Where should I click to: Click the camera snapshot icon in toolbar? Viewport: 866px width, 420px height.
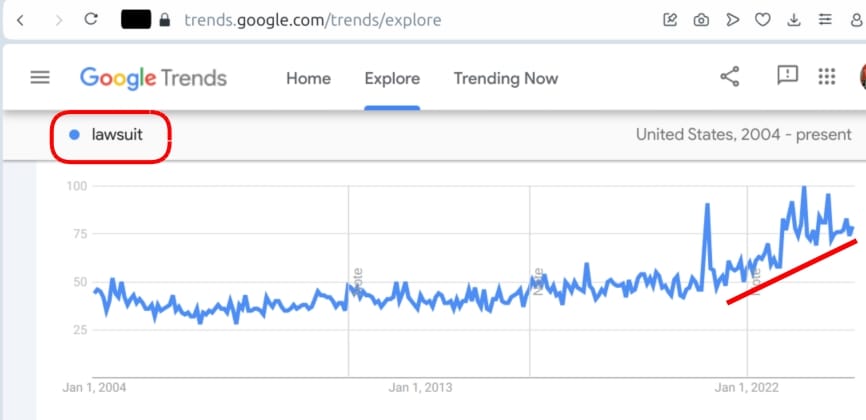click(701, 20)
